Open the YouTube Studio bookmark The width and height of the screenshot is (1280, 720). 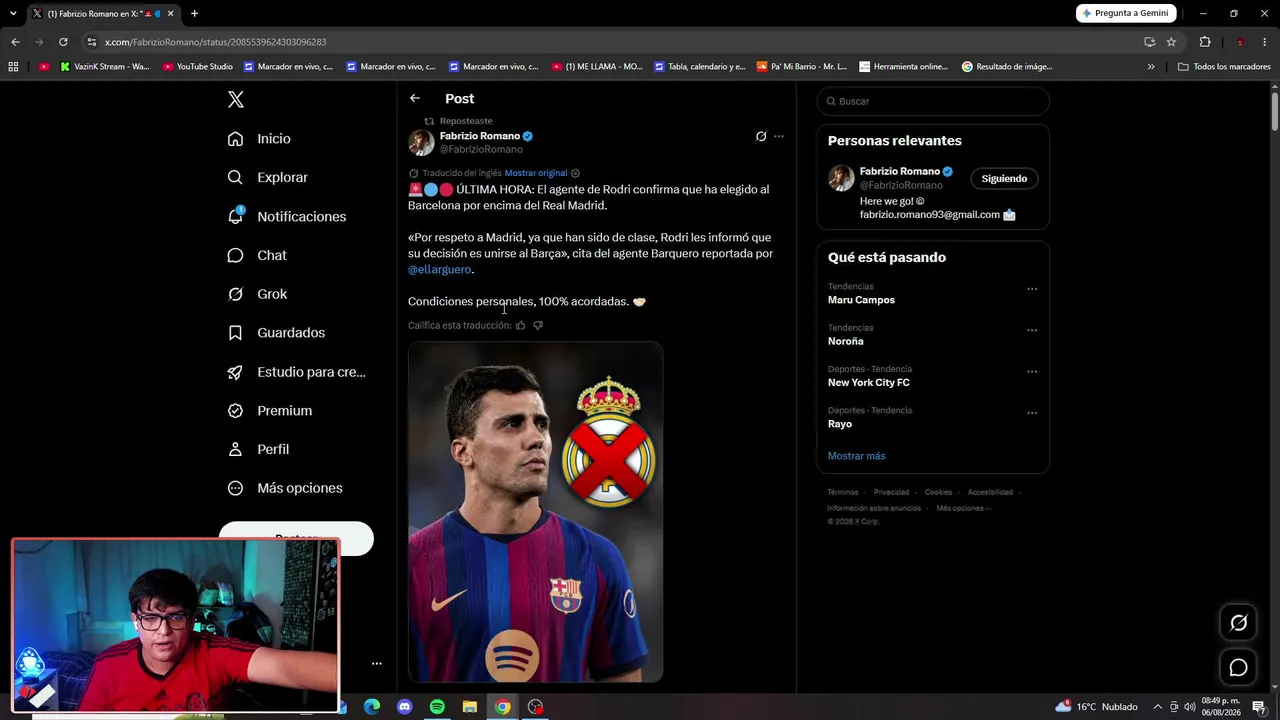[198, 67]
